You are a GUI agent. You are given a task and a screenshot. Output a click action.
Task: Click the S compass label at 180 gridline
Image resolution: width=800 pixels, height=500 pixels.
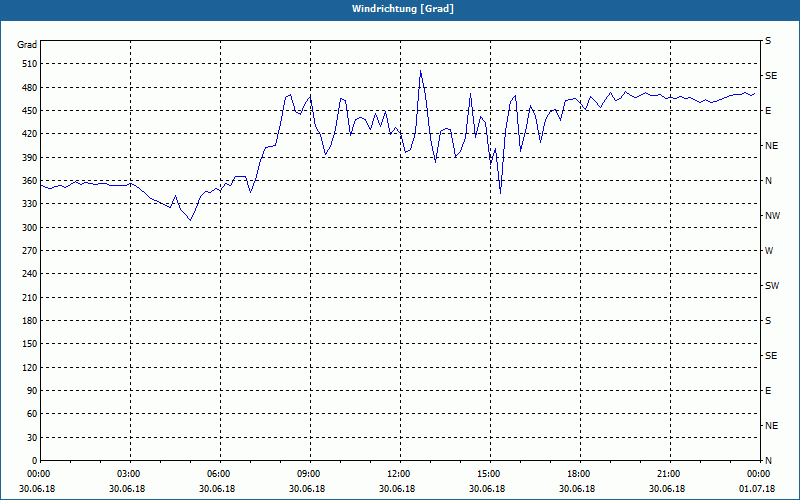coord(768,321)
